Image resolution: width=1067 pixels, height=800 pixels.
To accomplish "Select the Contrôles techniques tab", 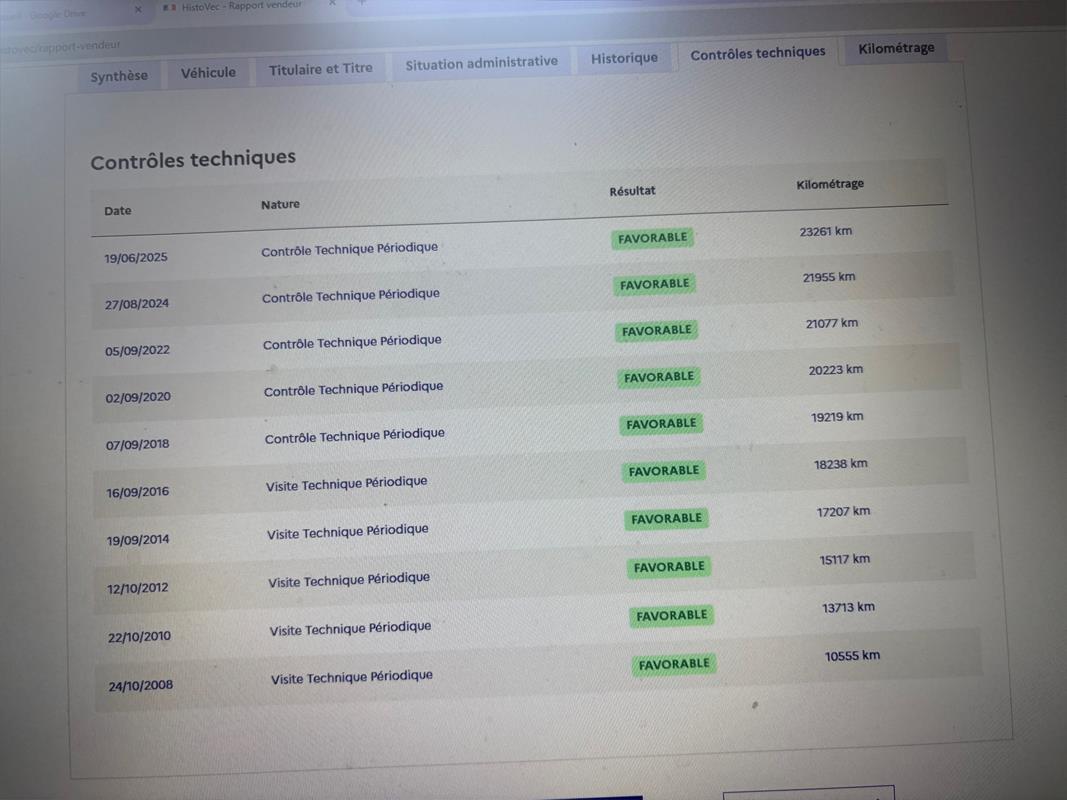I will [758, 53].
